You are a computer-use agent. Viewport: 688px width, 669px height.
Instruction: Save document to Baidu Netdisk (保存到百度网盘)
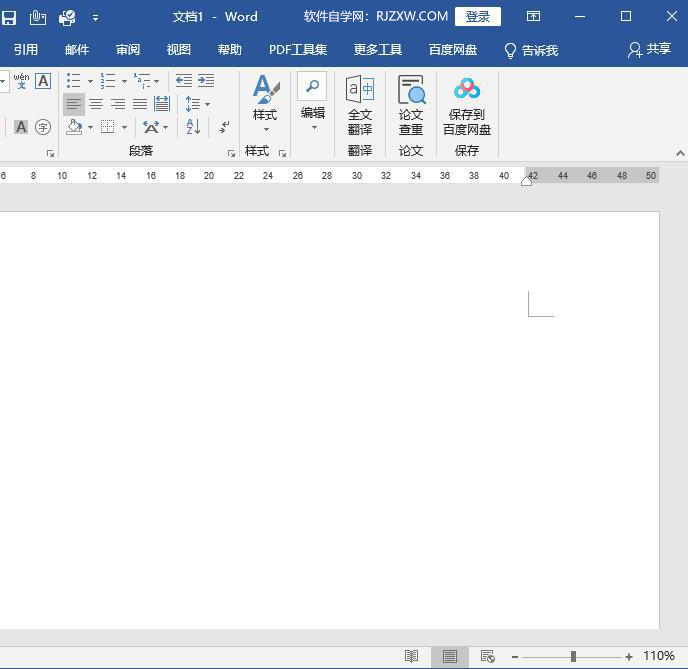click(x=467, y=106)
